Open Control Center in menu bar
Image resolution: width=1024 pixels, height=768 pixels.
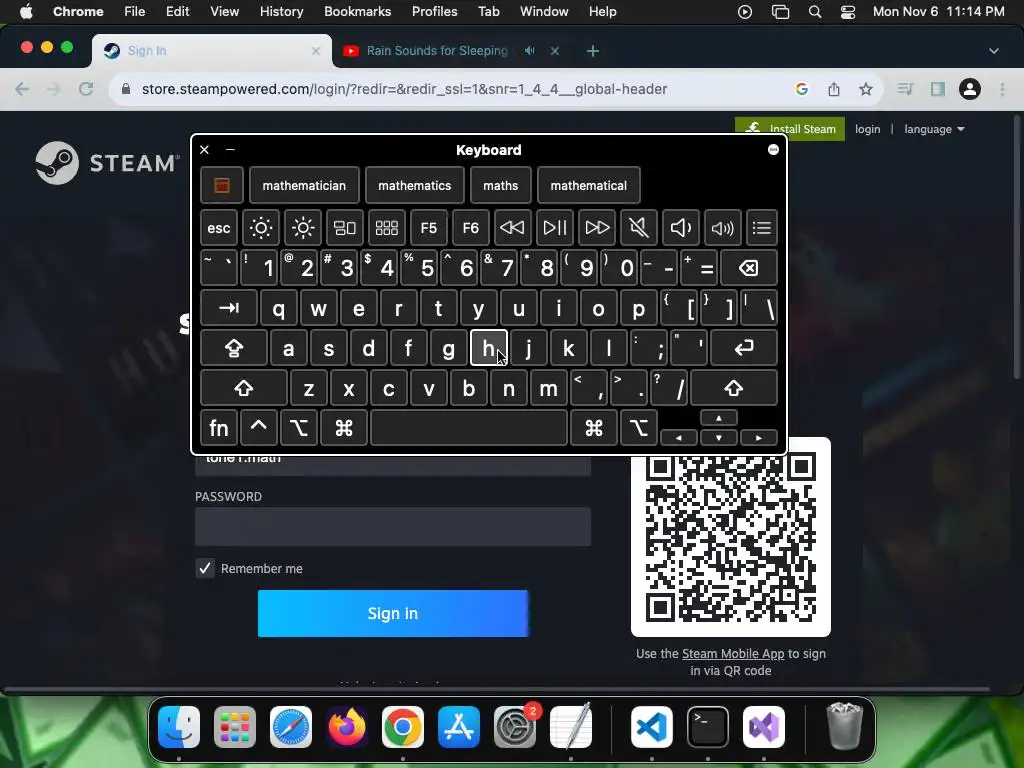[x=848, y=12]
